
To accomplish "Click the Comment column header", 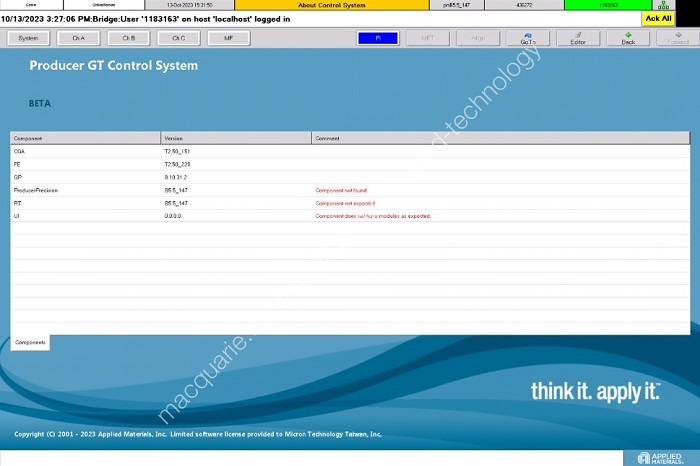I will [x=500, y=137].
